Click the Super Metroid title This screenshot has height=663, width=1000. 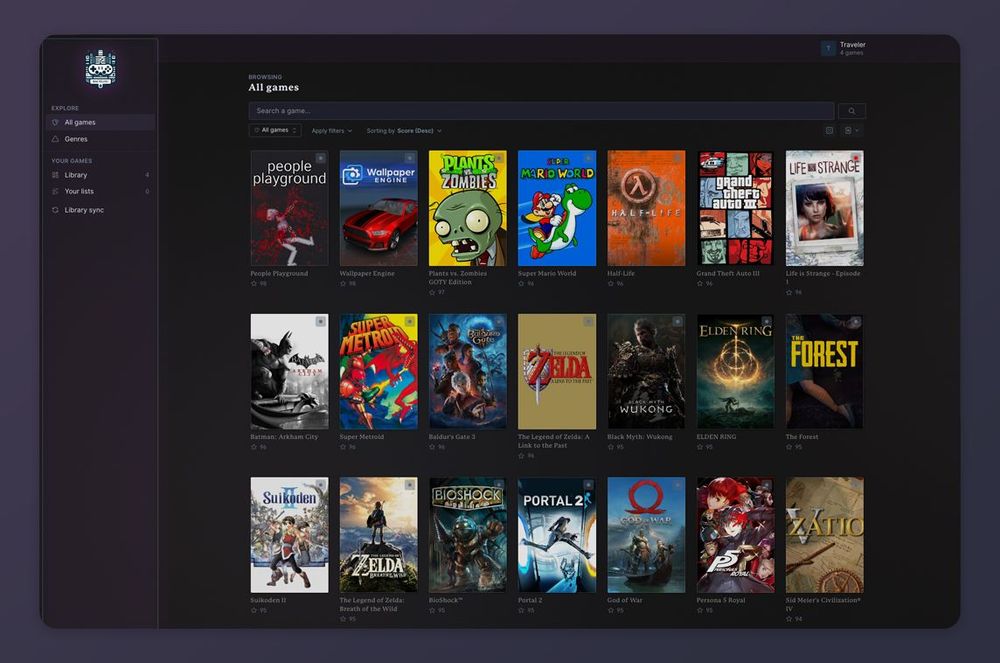362,437
